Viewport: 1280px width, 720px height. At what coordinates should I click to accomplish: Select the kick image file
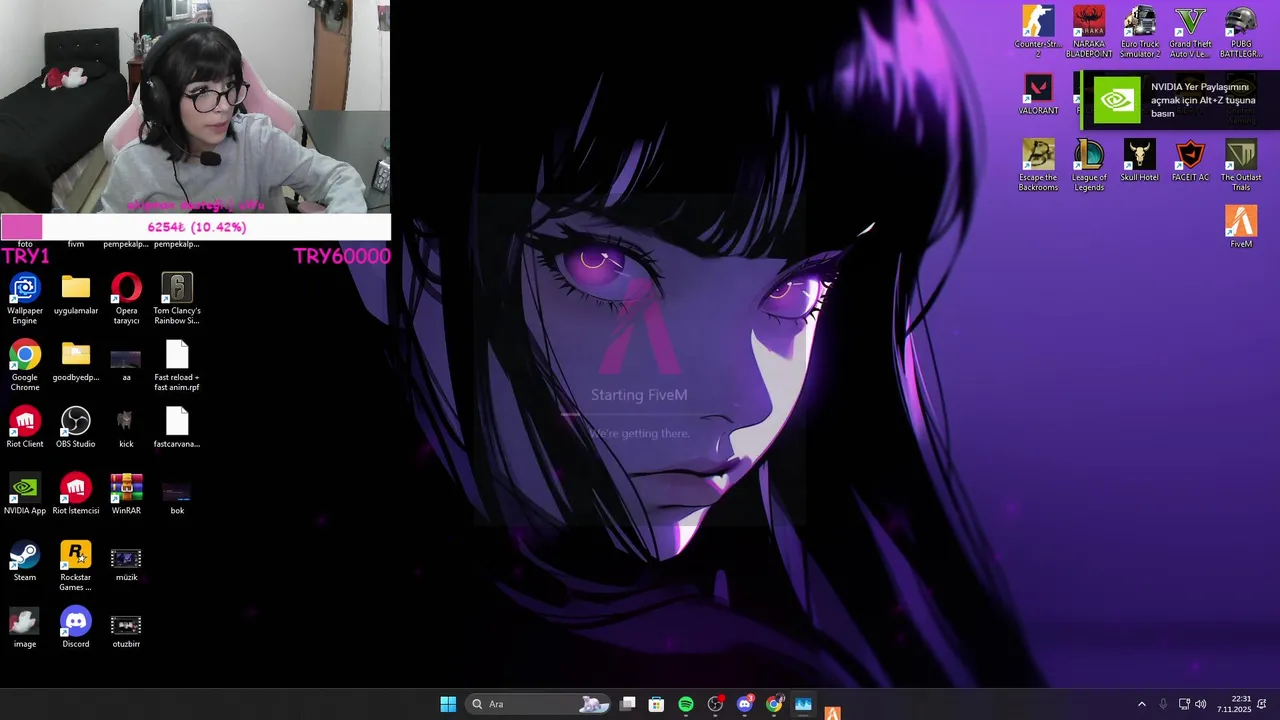coord(126,428)
